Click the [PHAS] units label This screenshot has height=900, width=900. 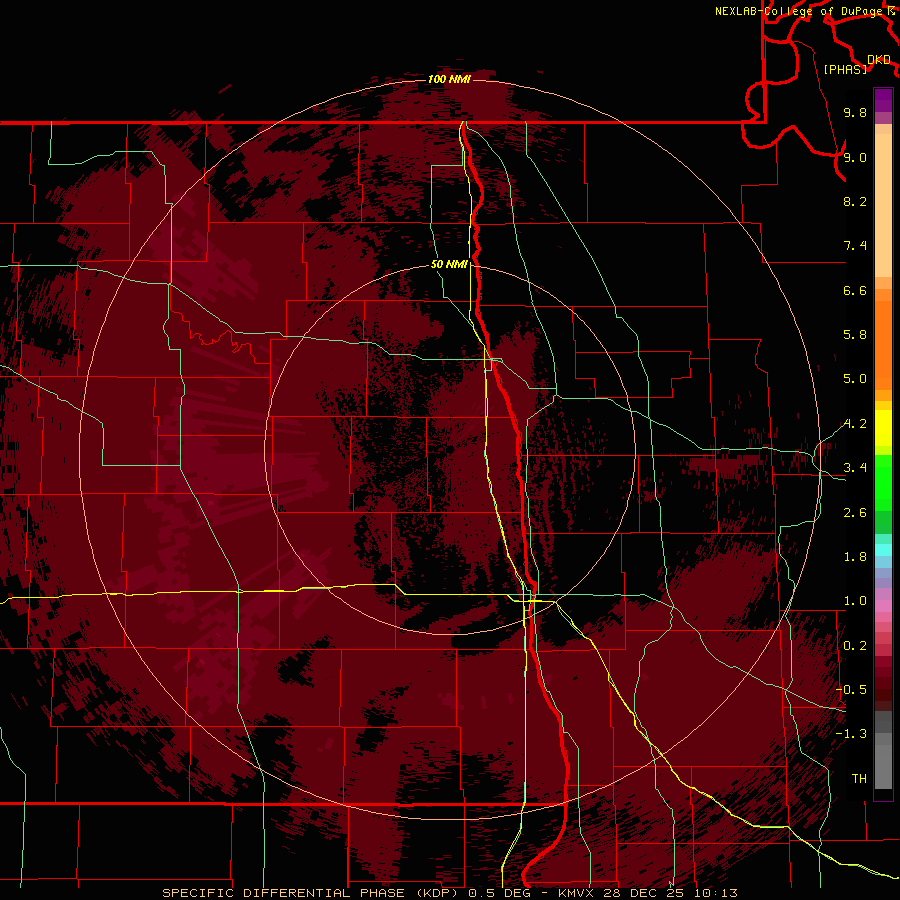coord(845,69)
